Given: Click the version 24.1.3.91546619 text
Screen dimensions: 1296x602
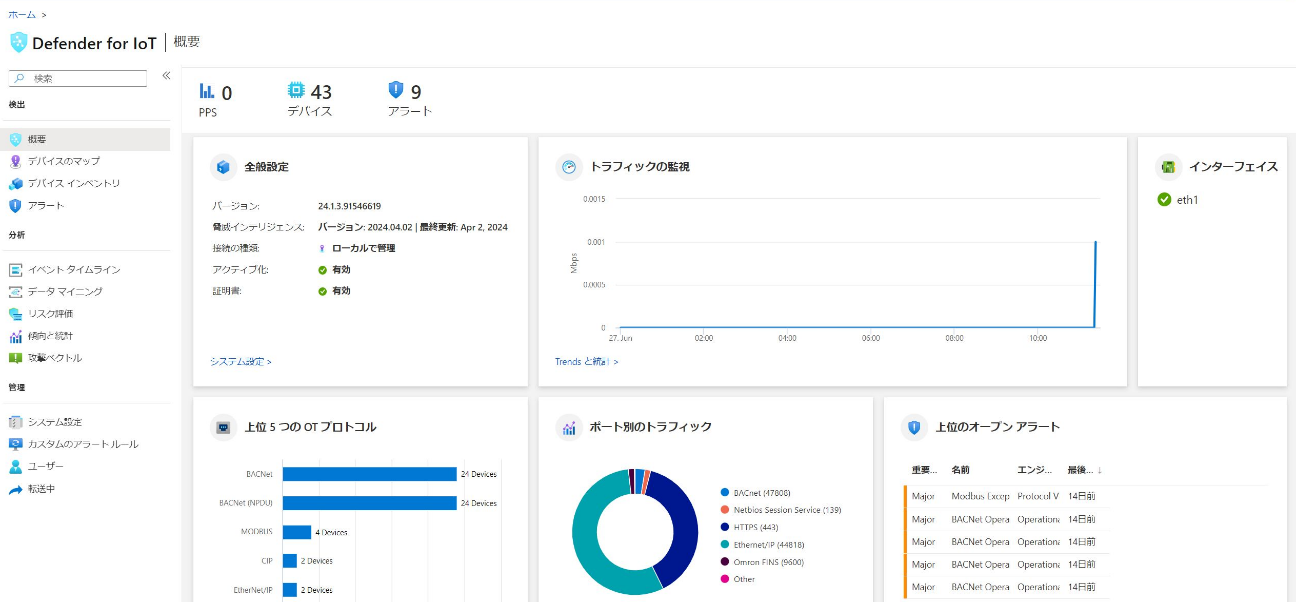Looking at the screenshot, I should click(349, 206).
